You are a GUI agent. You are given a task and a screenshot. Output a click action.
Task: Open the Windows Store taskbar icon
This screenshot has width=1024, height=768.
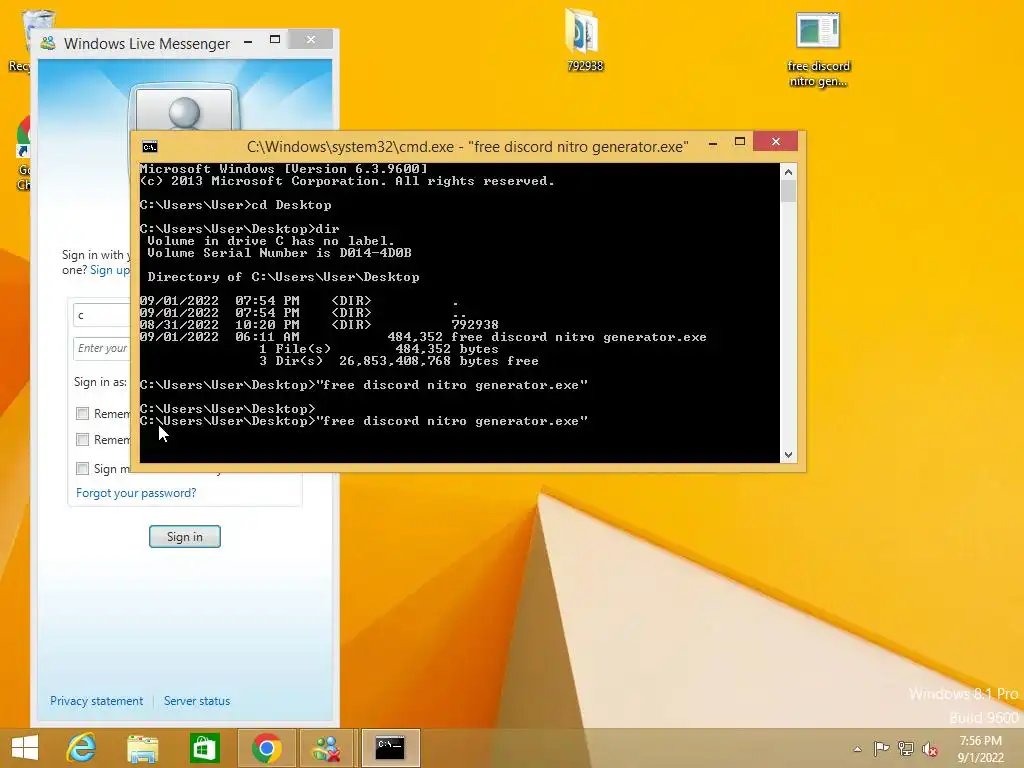204,748
